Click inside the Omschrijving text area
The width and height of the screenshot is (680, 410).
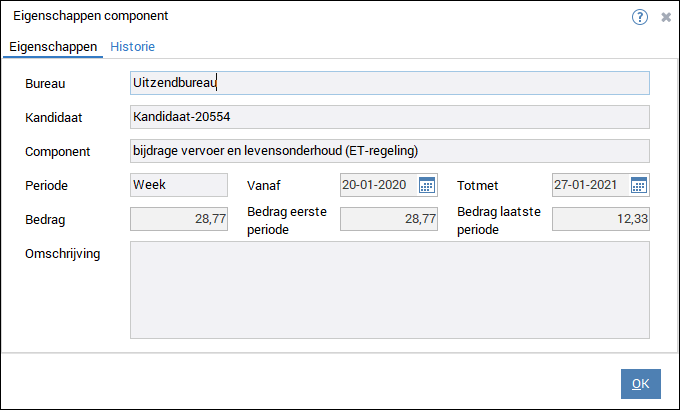pyautogui.click(x=389, y=290)
